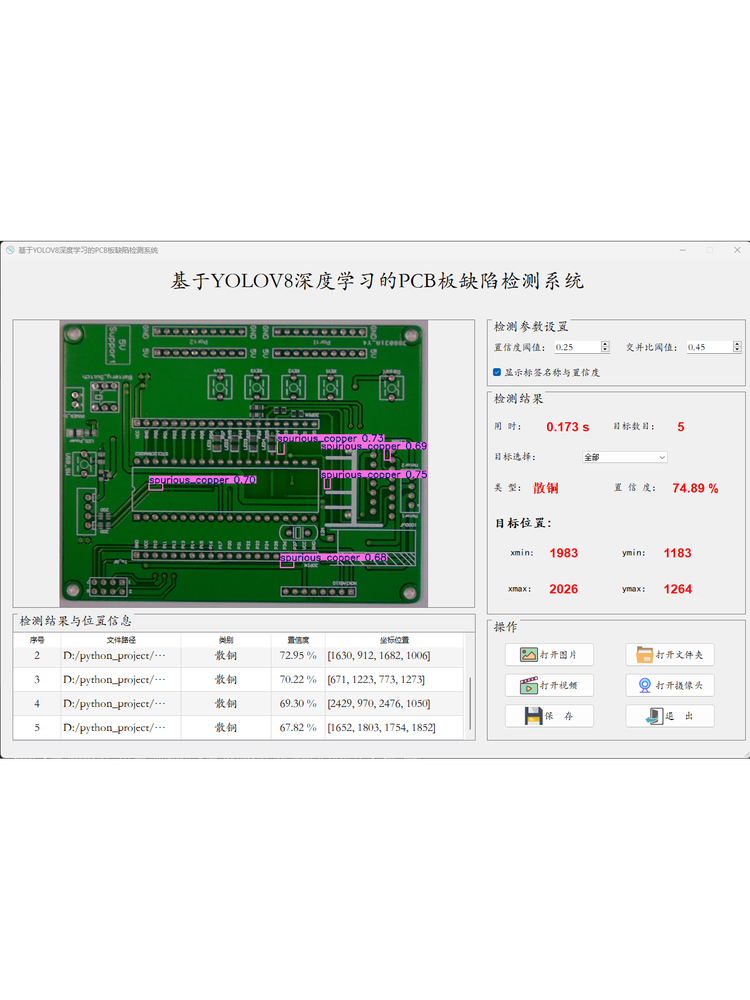Click the 坐标位置 column header

pos(394,640)
